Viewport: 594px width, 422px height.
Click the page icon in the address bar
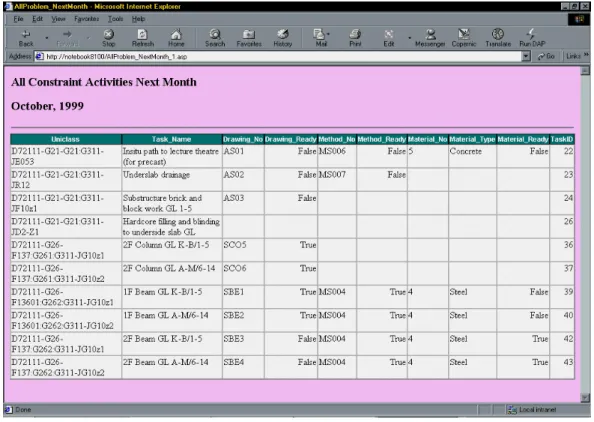click(39, 56)
